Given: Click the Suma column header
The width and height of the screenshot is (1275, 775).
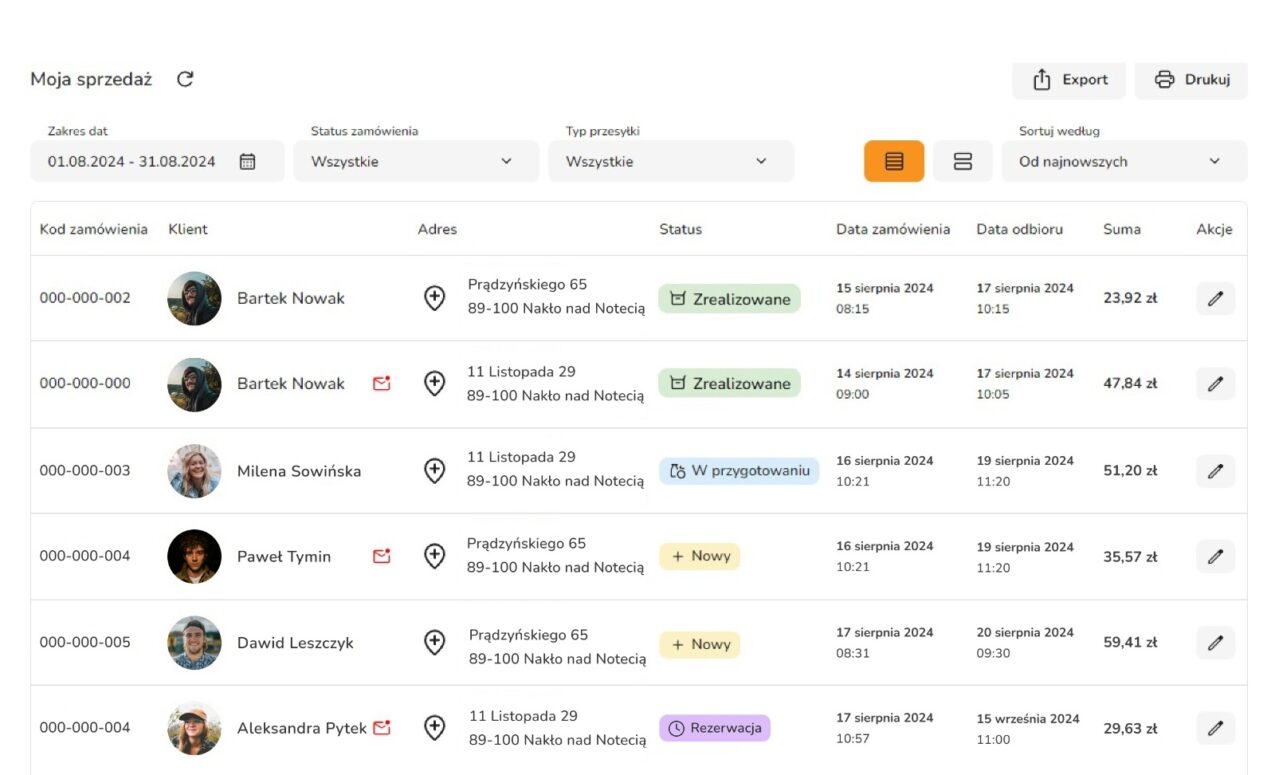Looking at the screenshot, I should 1121,229.
